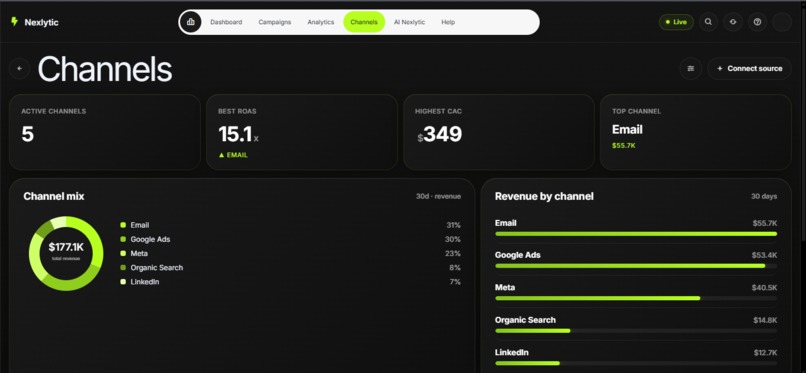Click the EMAIL indicator under Best ROAS
This screenshot has height=373, width=806.
[233, 155]
